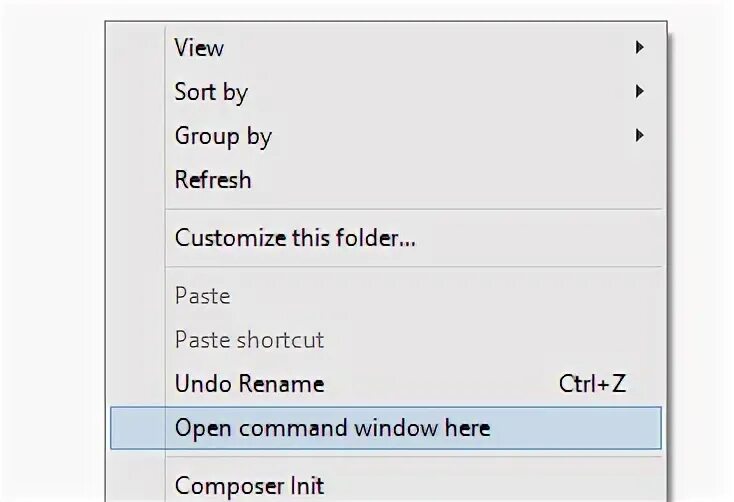734x502 pixels.
Task: Choose Refresh from the context menu
Action: (213, 180)
